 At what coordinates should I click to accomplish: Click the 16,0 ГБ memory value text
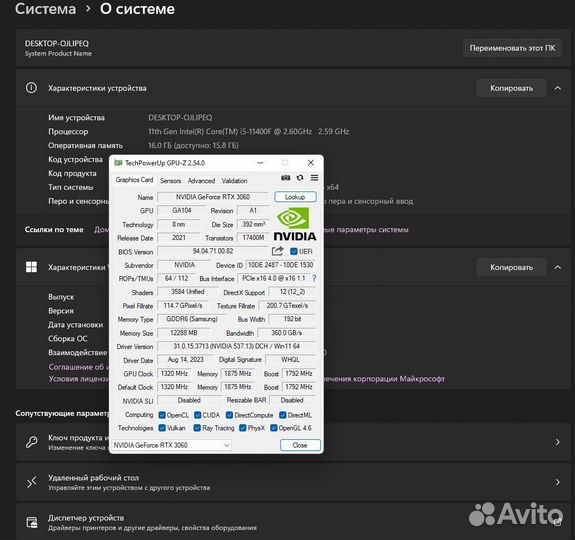pos(193,145)
